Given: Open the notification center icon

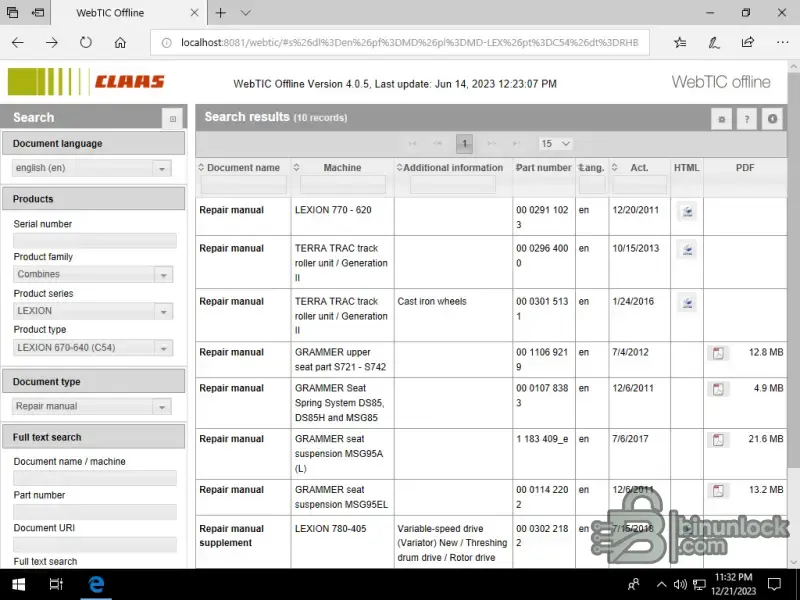Looking at the screenshot, I should tap(774, 585).
